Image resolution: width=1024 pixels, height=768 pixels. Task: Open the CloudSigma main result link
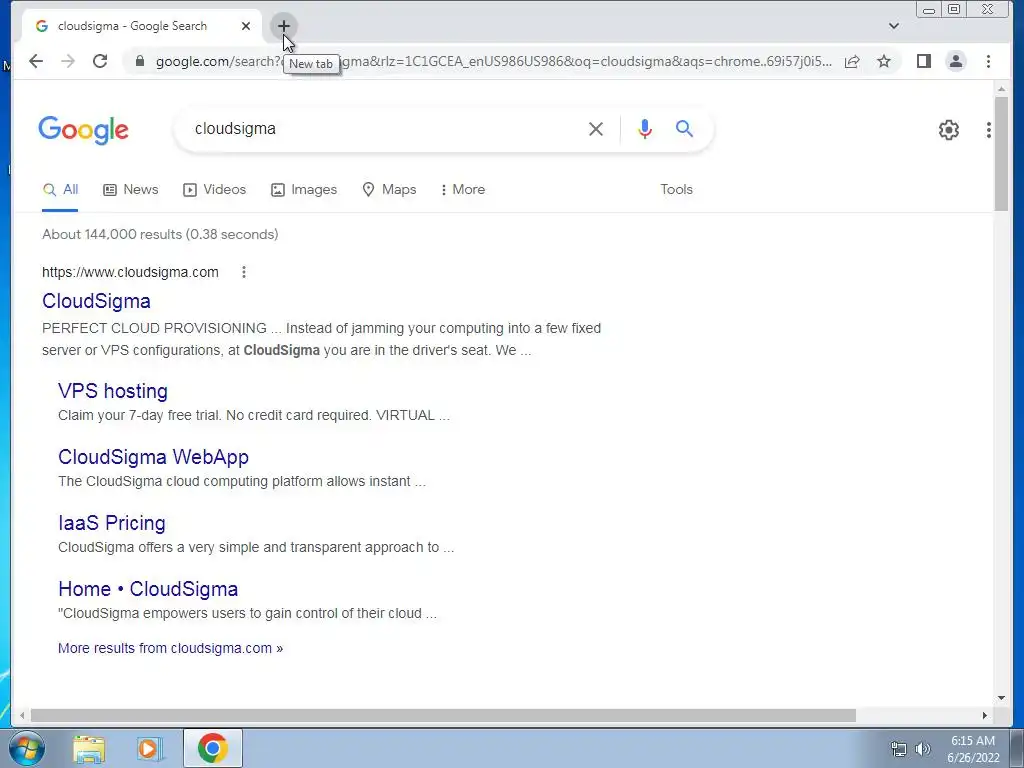tap(97, 301)
